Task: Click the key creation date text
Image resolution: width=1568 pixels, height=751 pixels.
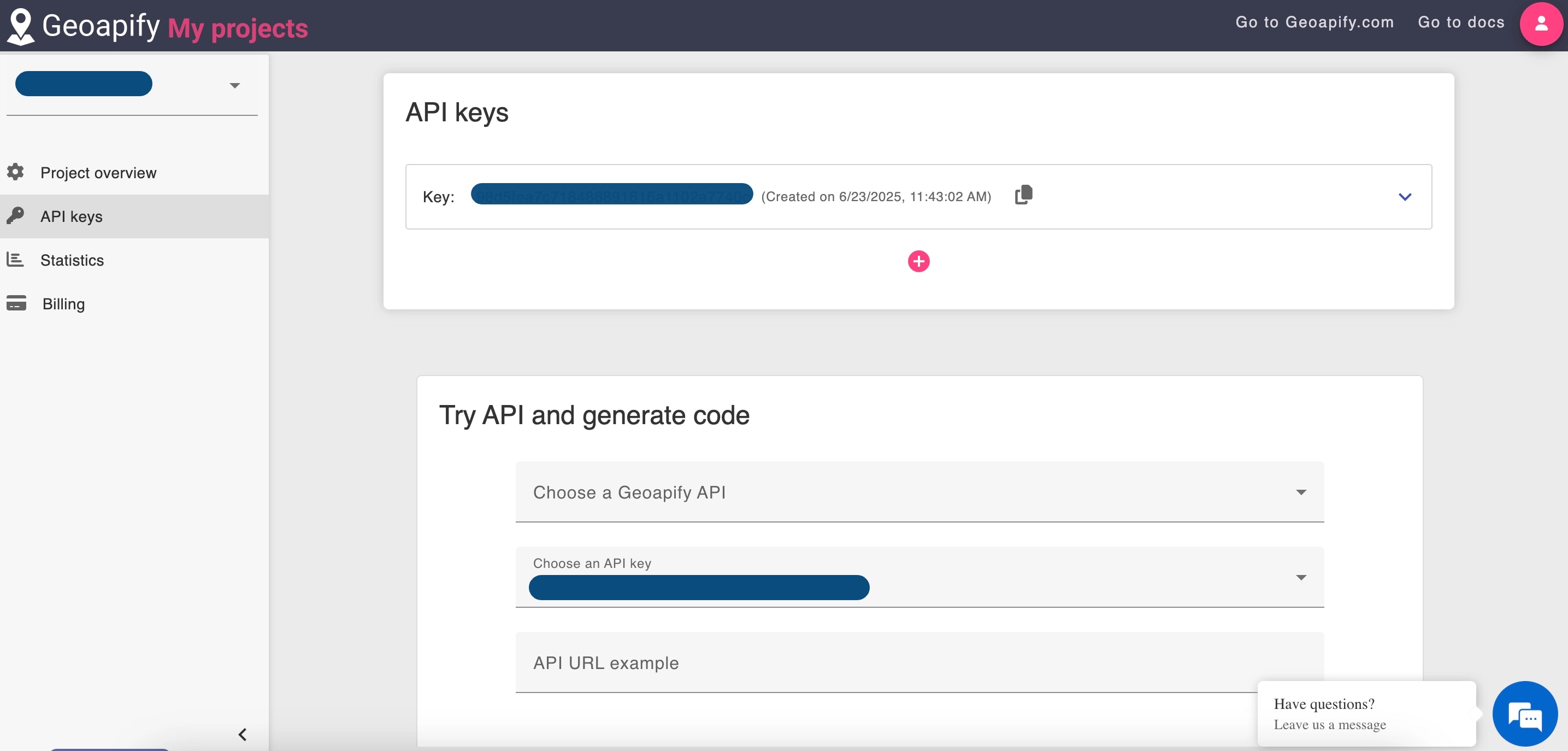Action: pyautogui.click(x=876, y=197)
